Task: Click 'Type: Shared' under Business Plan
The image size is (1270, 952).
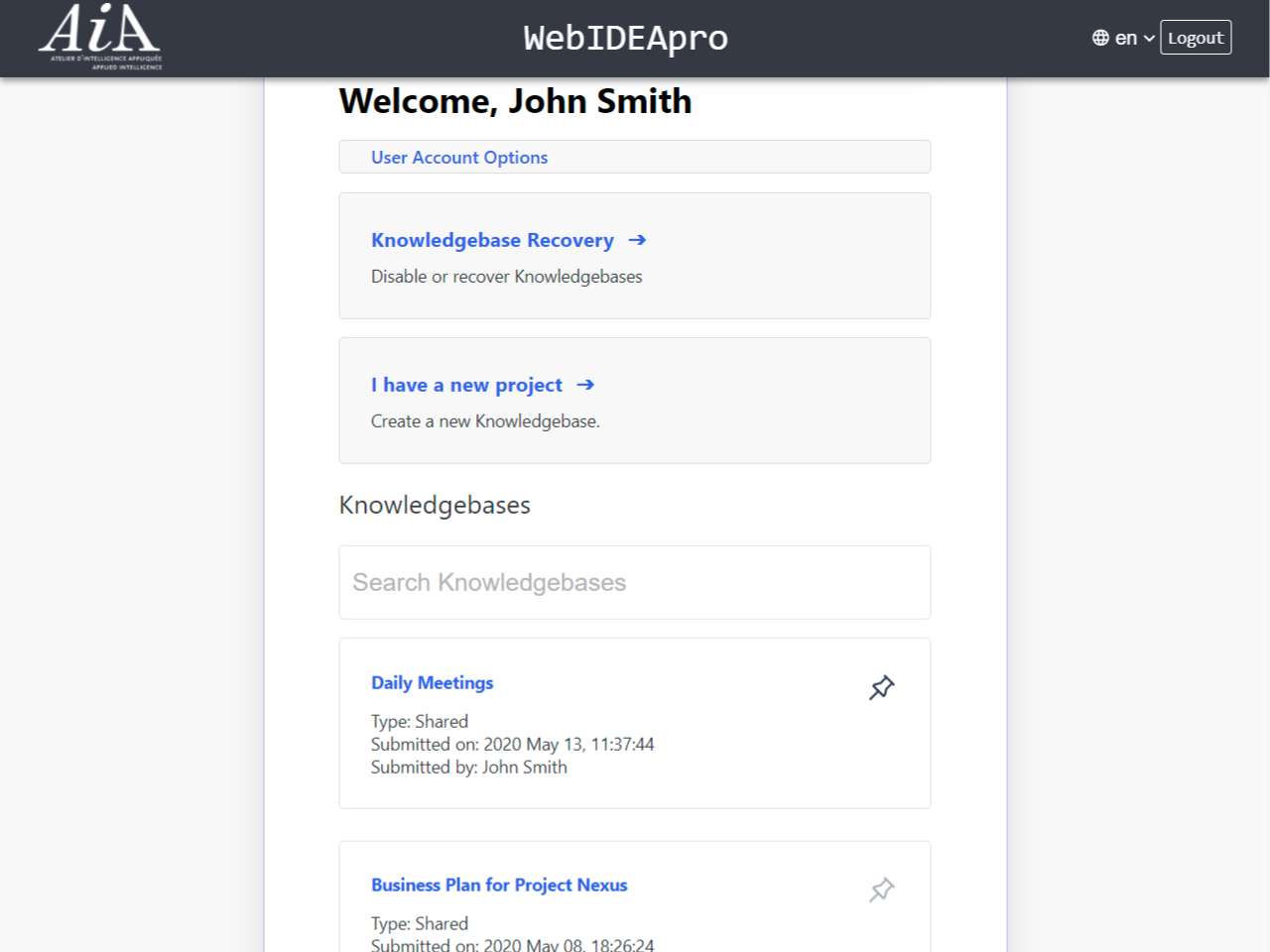Action: (420, 923)
